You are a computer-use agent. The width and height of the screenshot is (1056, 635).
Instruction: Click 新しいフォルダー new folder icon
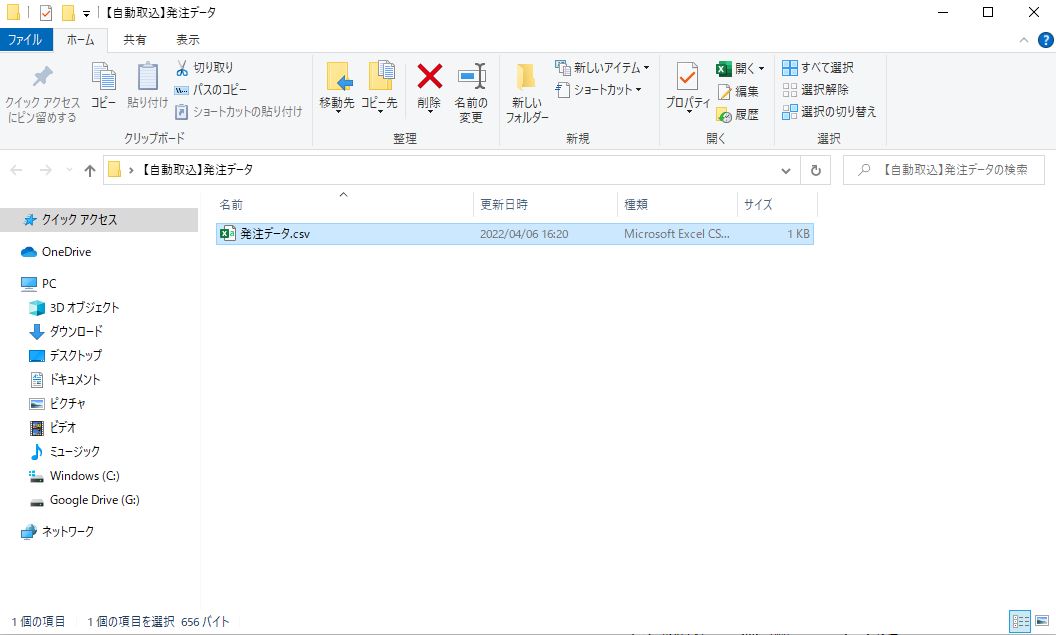(x=526, y=78)
